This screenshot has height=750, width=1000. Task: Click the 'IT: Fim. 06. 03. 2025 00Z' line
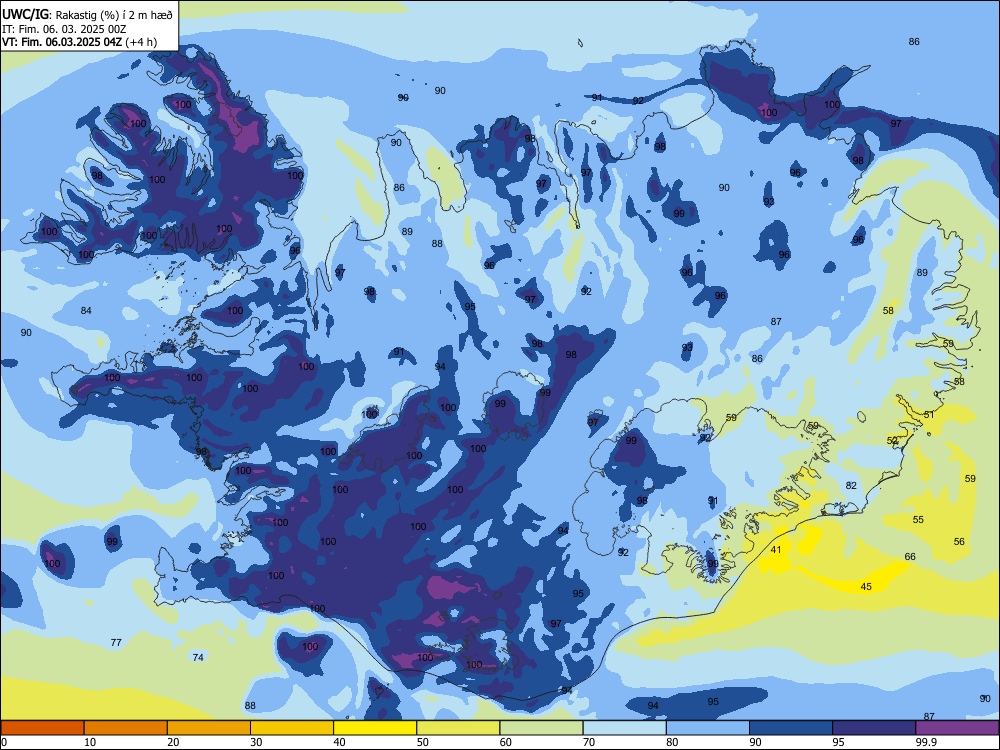[x=65, y=29]
